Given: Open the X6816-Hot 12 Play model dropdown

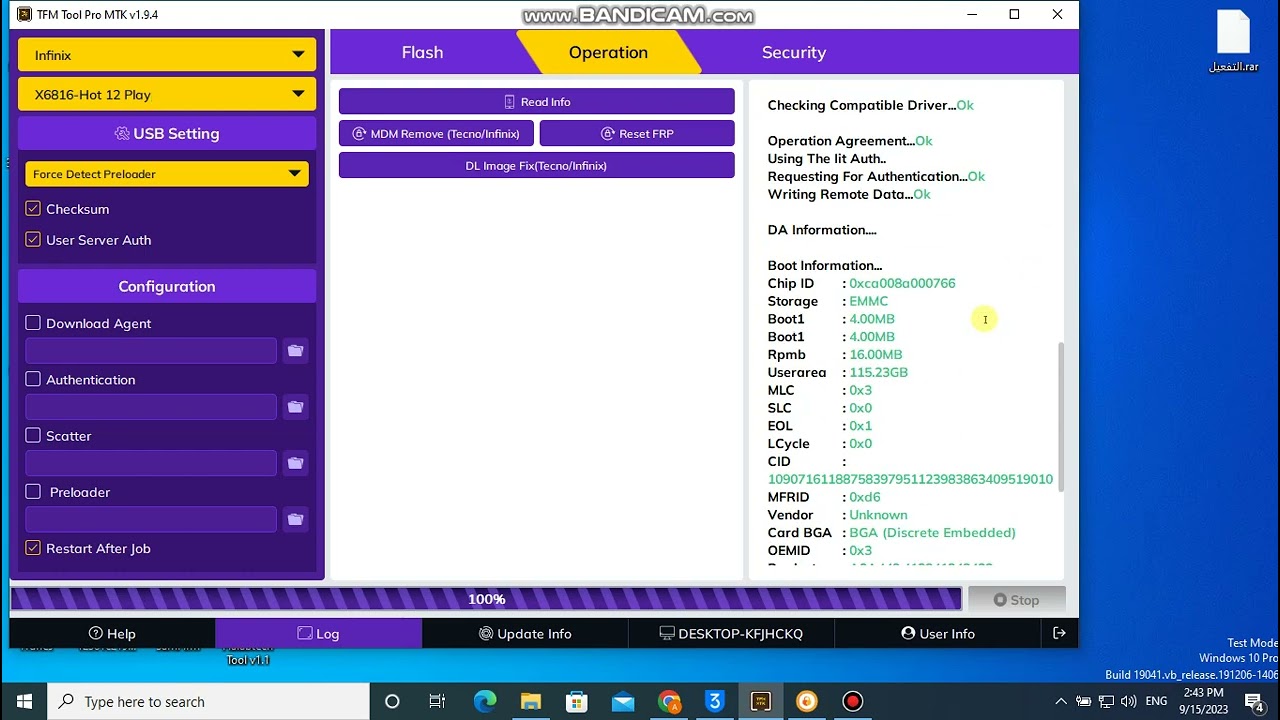Looking at the screenshot, I should (x=167, y=94).
